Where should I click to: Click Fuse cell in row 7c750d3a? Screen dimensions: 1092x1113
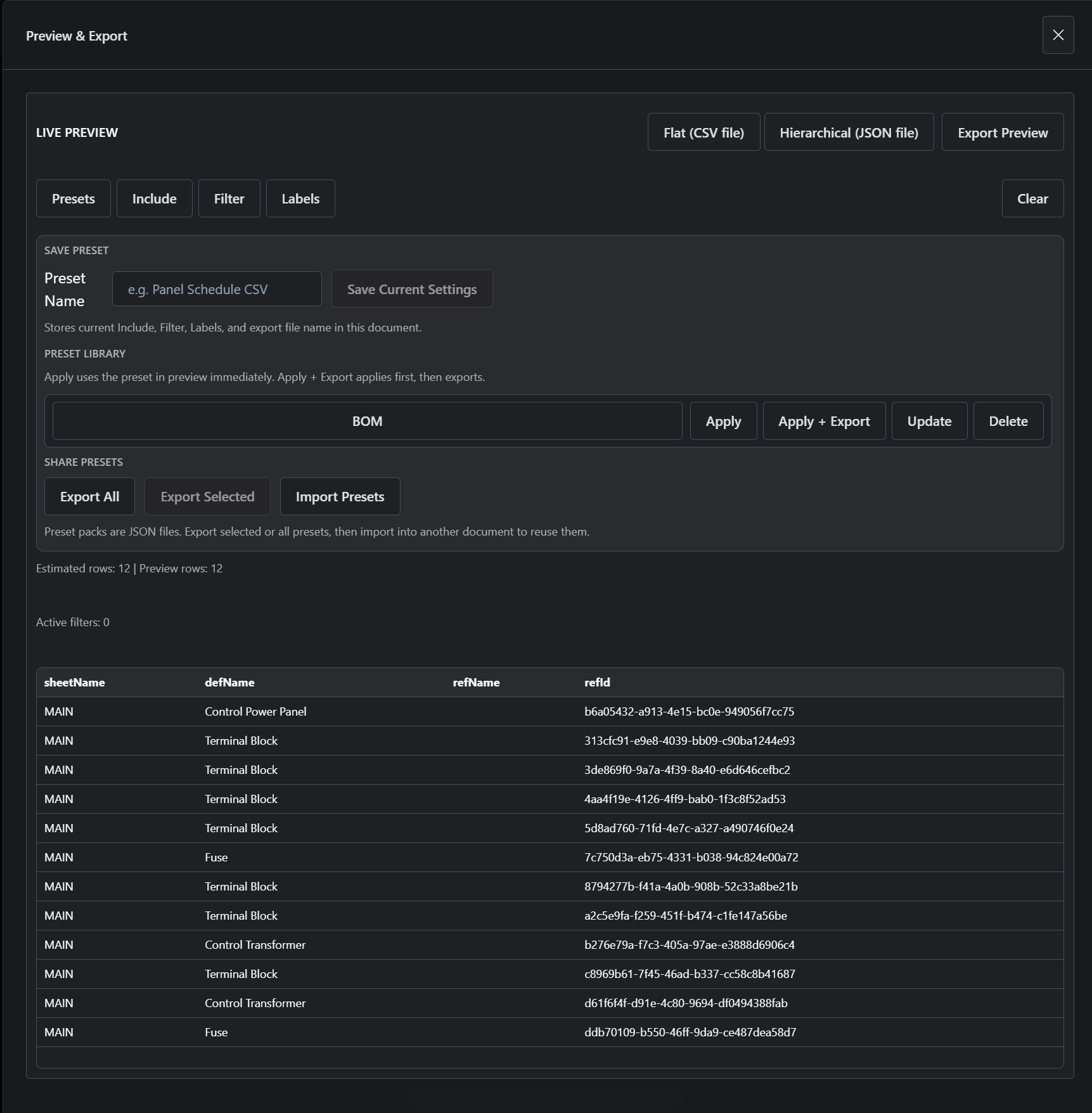pos(216,858)
